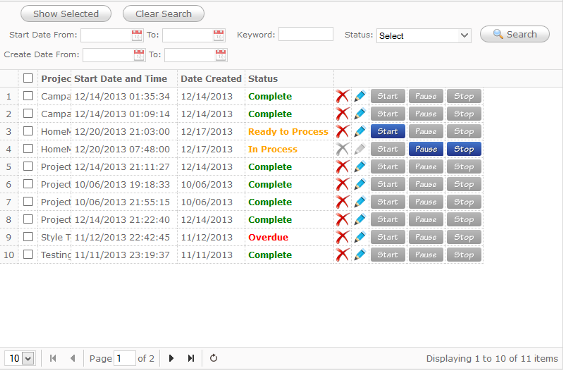563x370 pixels.
Task: Edit row 3 Ready to Process entry
Action: point(360,131)
